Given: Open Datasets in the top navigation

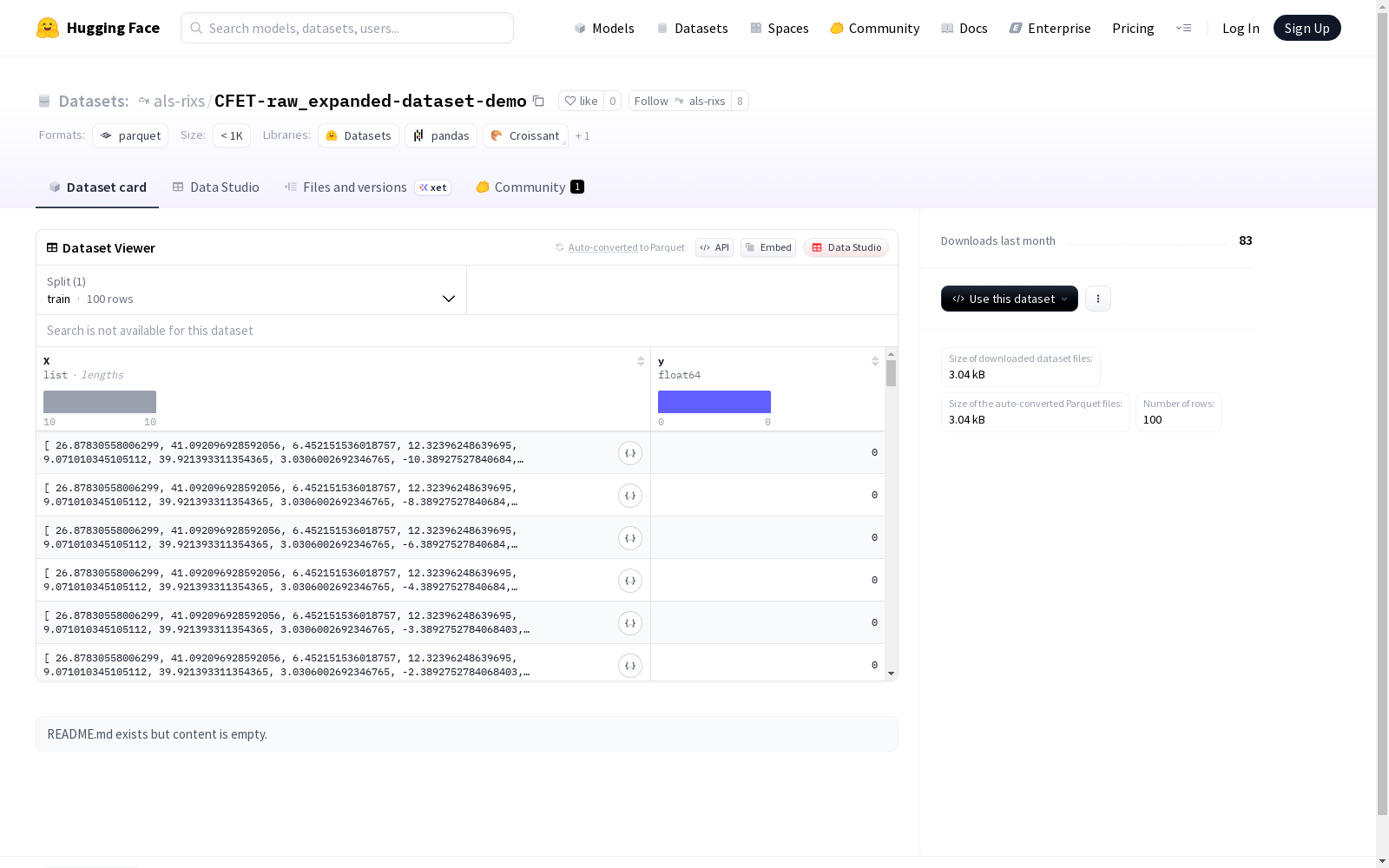Looking at the screenshot, I should pyautogui.click(x=692, y=28).
